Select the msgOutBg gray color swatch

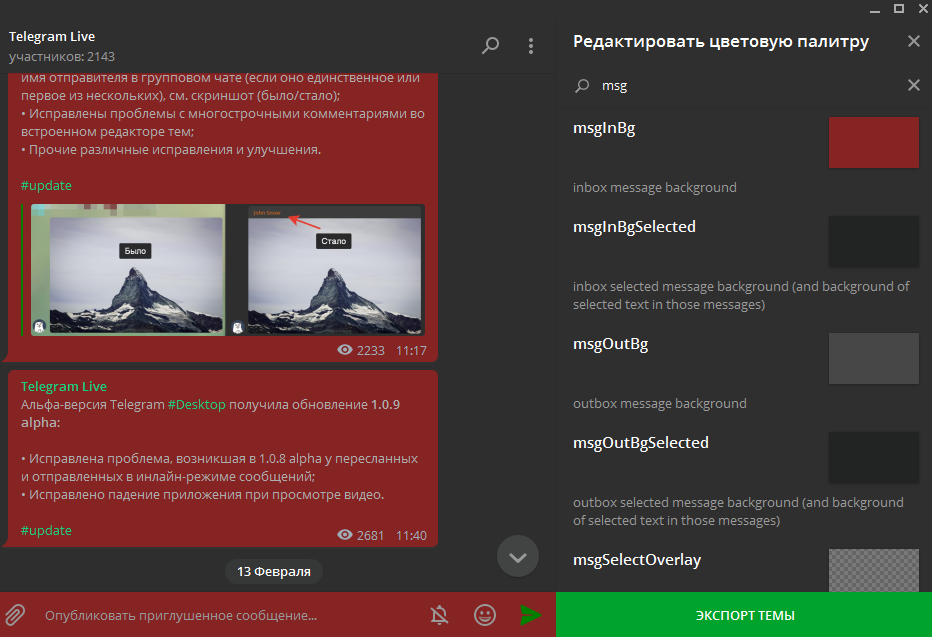873,359
